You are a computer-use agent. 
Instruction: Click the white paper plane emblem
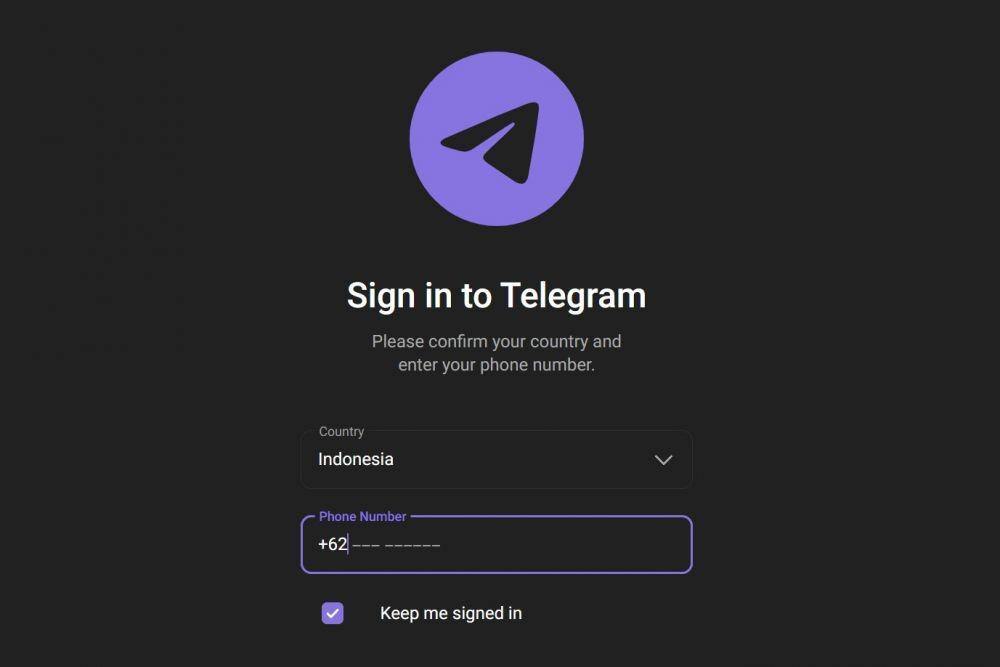[x=492, y=143]
